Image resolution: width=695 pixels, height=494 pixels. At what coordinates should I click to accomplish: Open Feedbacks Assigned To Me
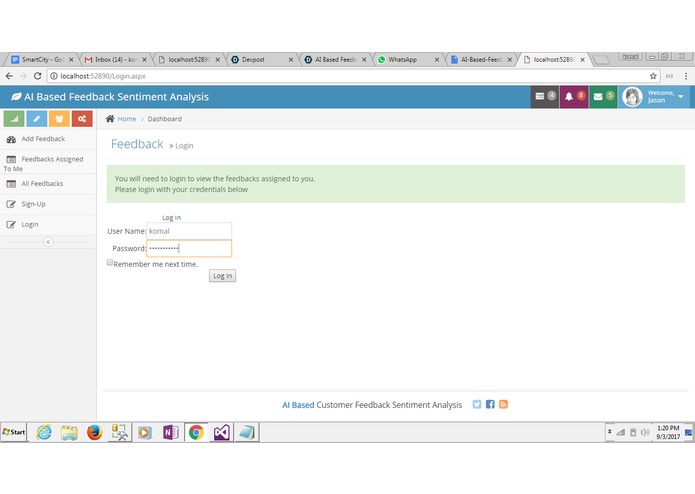48,163
